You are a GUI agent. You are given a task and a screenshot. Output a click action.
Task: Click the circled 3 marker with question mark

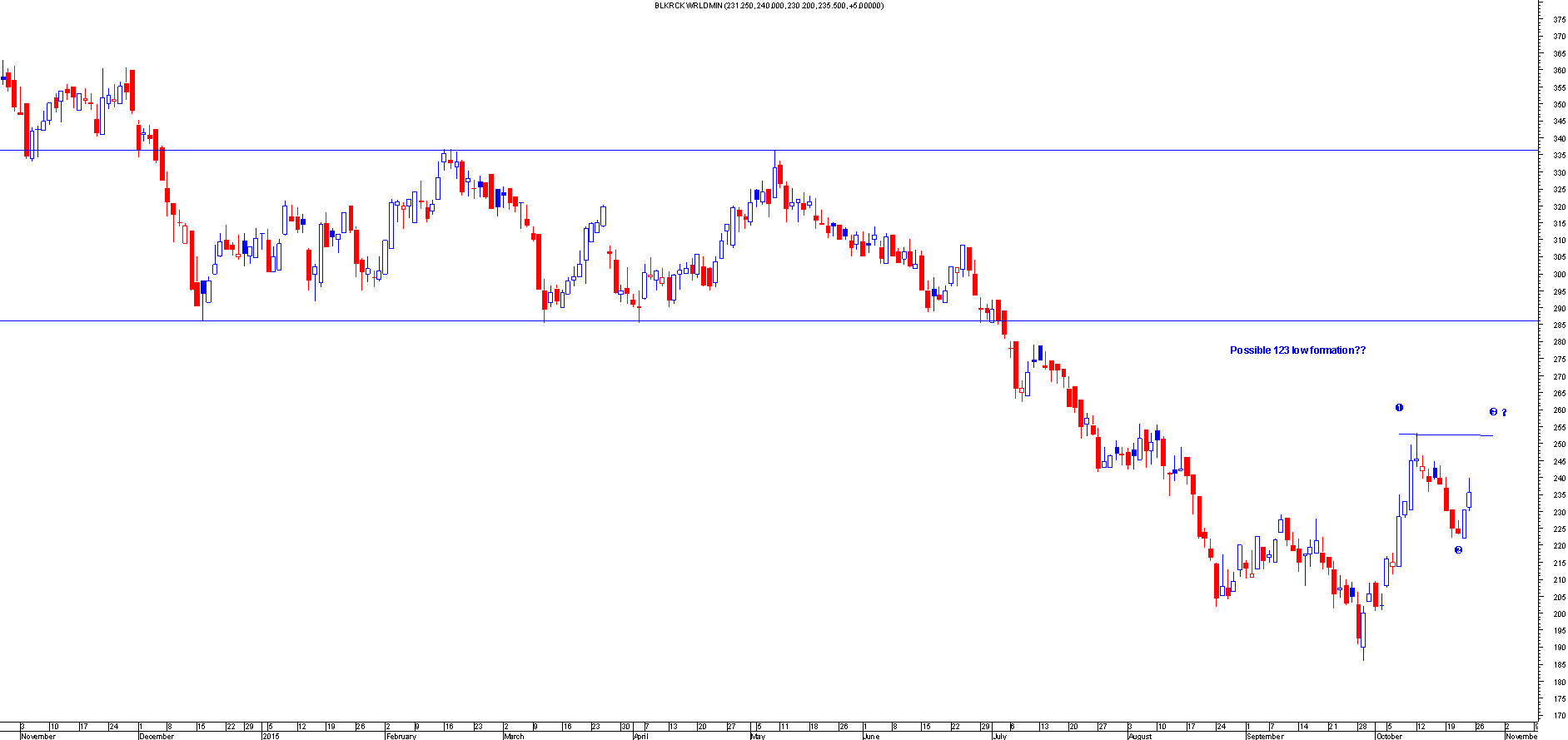pyautogui.click(x=1497, y=412)
